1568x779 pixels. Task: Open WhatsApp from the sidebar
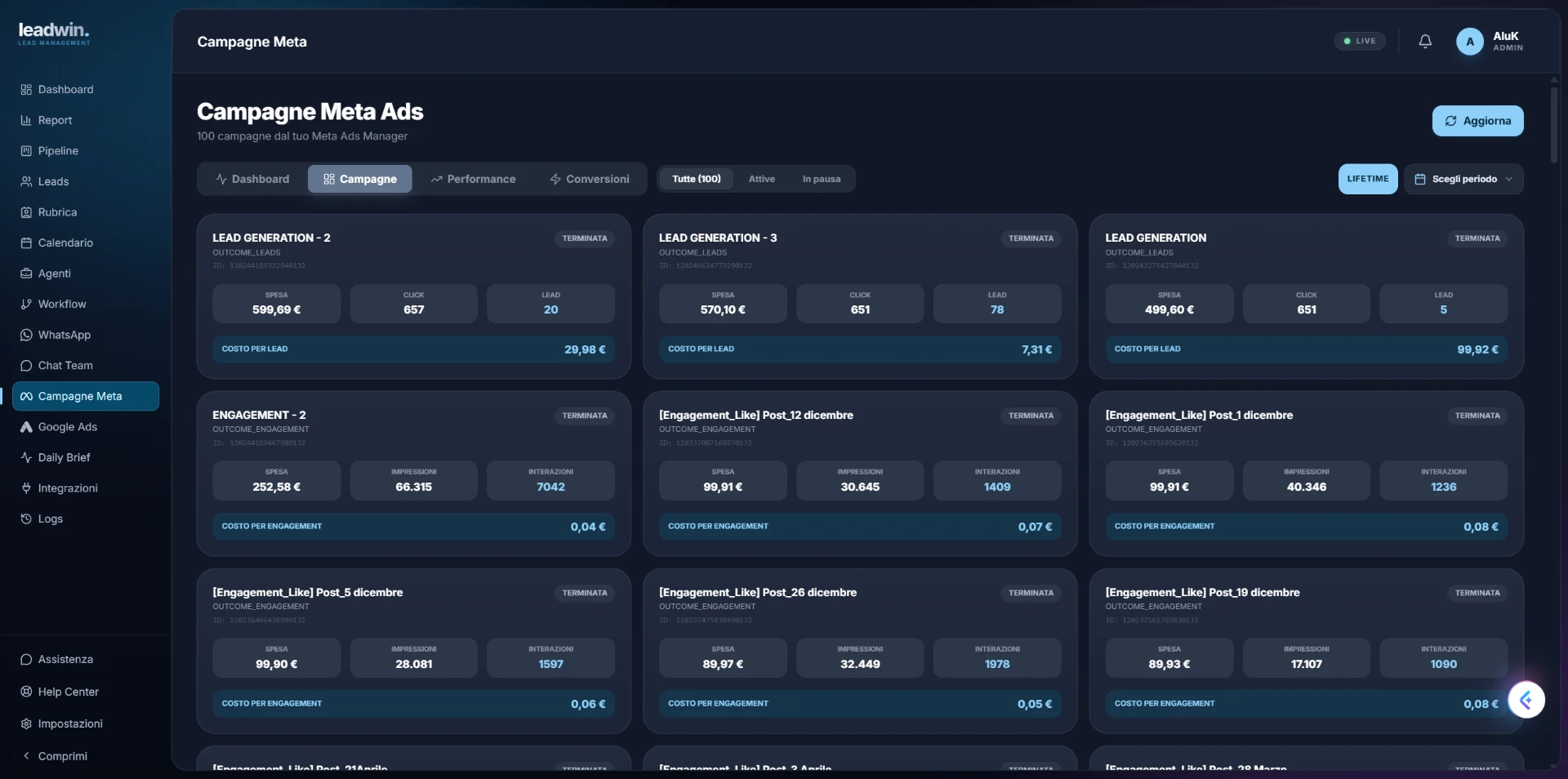pyautogui.click(x=85, y=335)
